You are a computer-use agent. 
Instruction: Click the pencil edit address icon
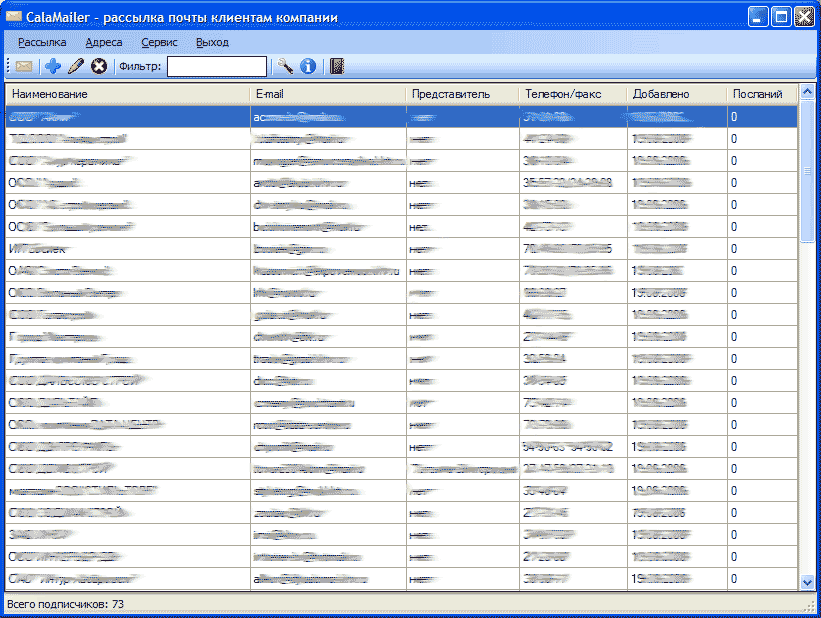[x=76, y=67]
